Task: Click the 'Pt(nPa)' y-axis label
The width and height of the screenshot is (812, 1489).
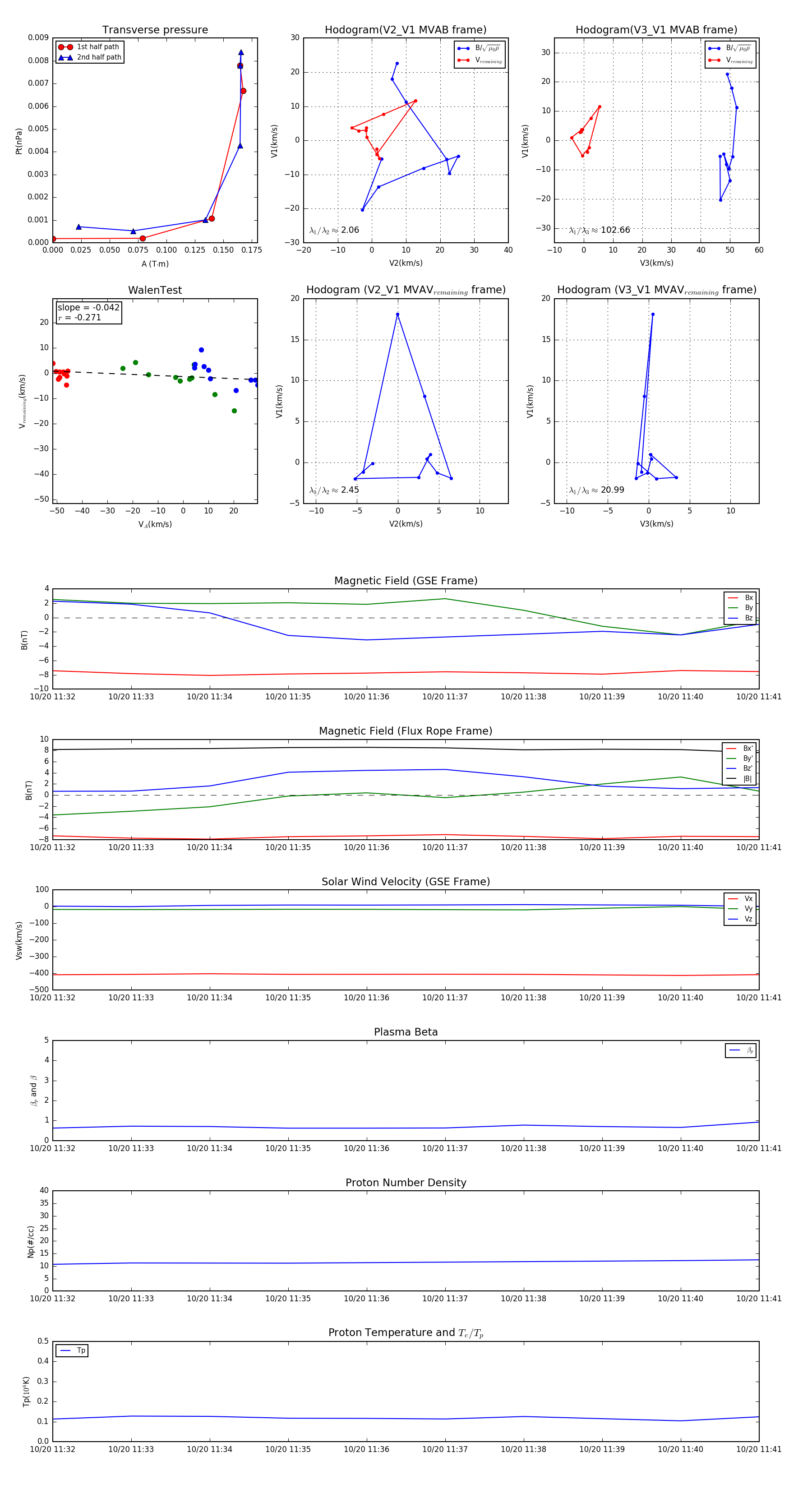Action: 18,140
